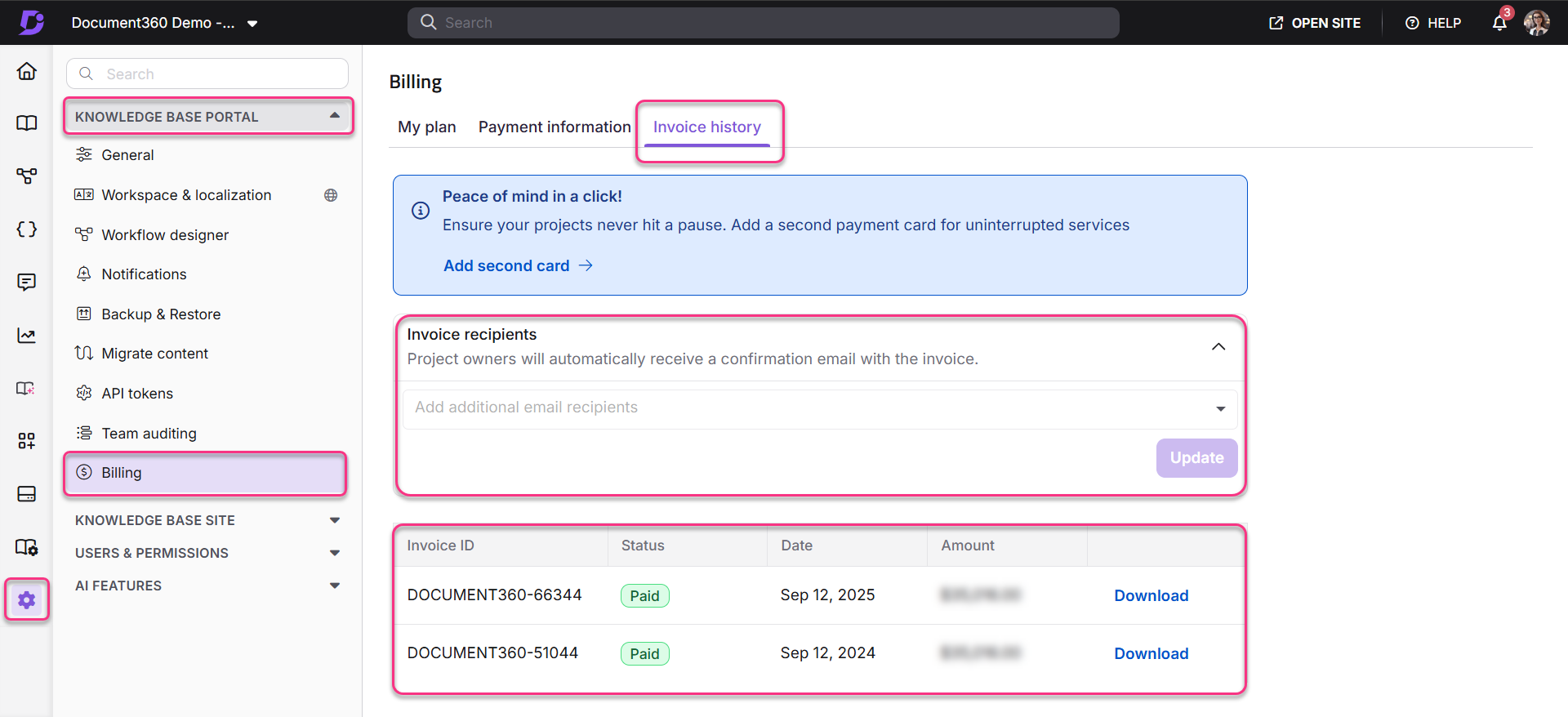Collapse the Knowledge Base Portal section
The image size is (1568, 717).
335,116
